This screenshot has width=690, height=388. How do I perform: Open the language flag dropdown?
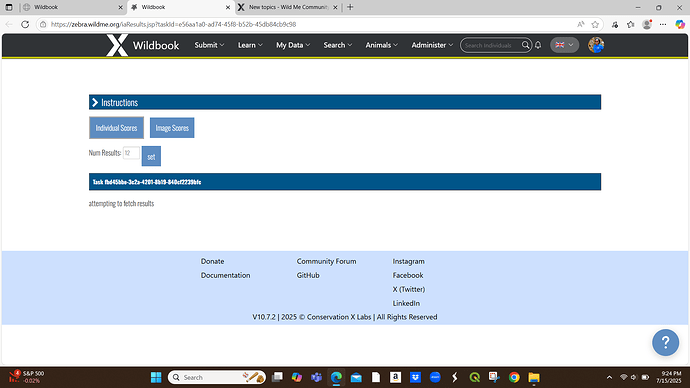(564, 45)
